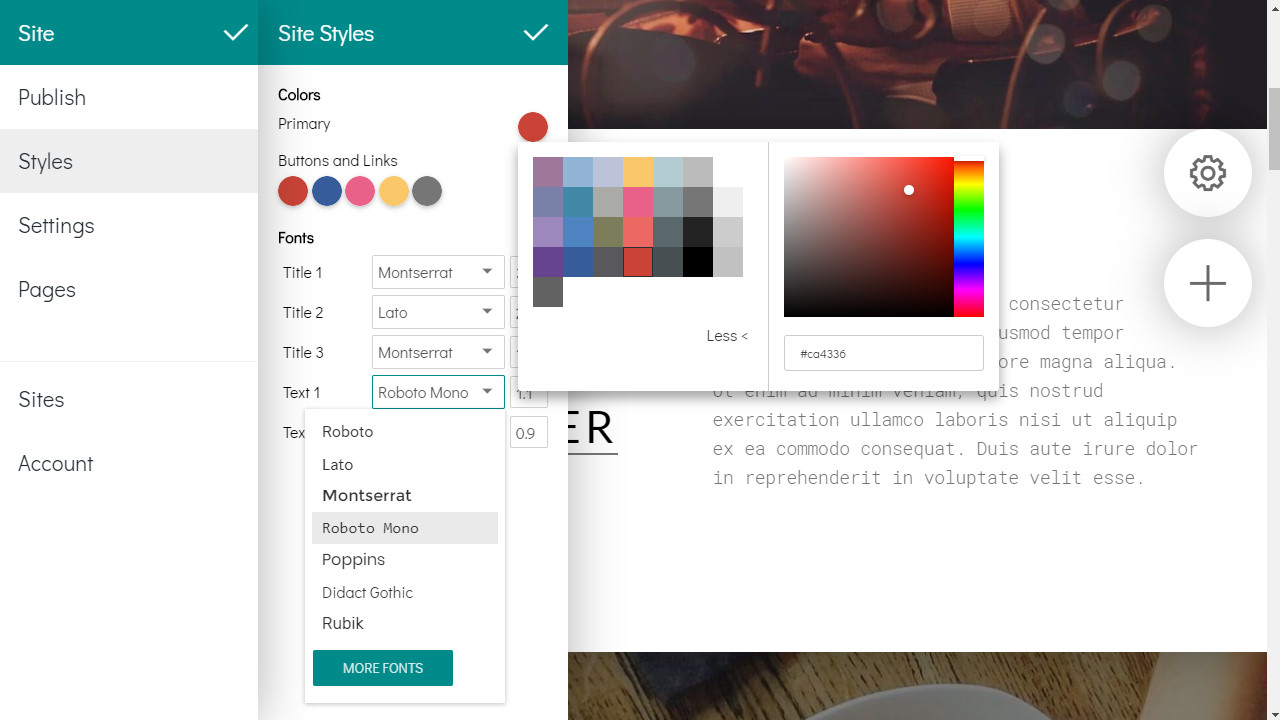Click the hex color input field
This screenshot has height=720, width=1280.
coord(883,353)
